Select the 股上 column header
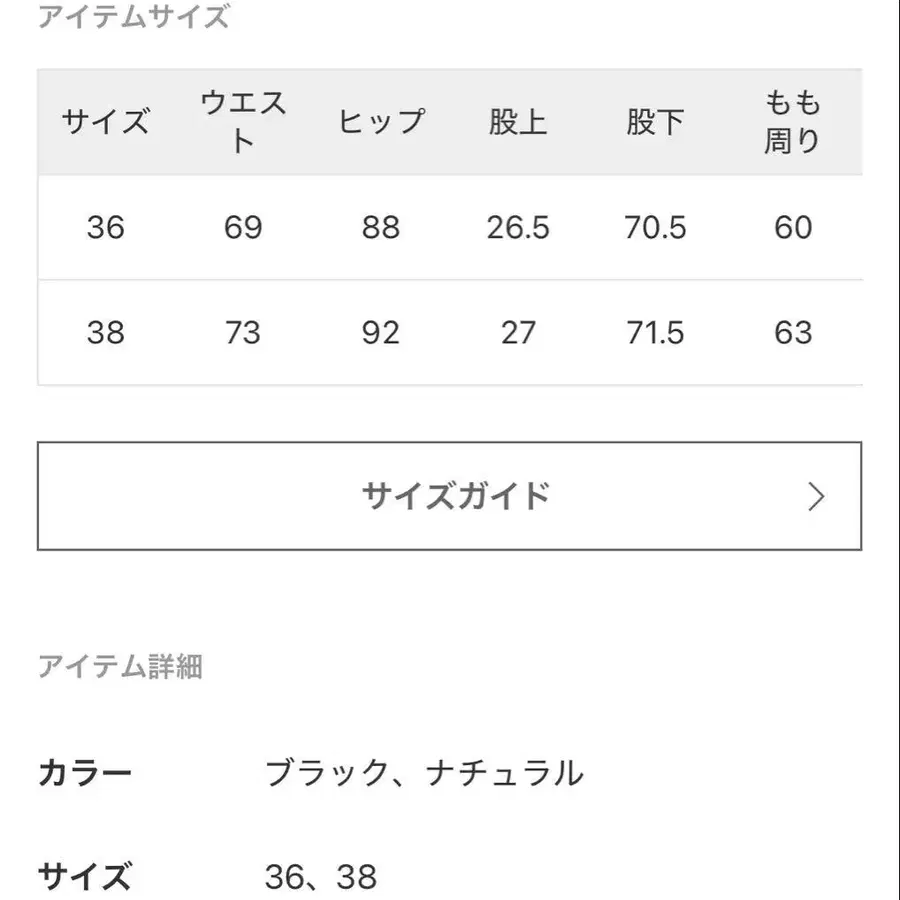The height and width of the screenshot is (900, 900). (x=518, y=120)
